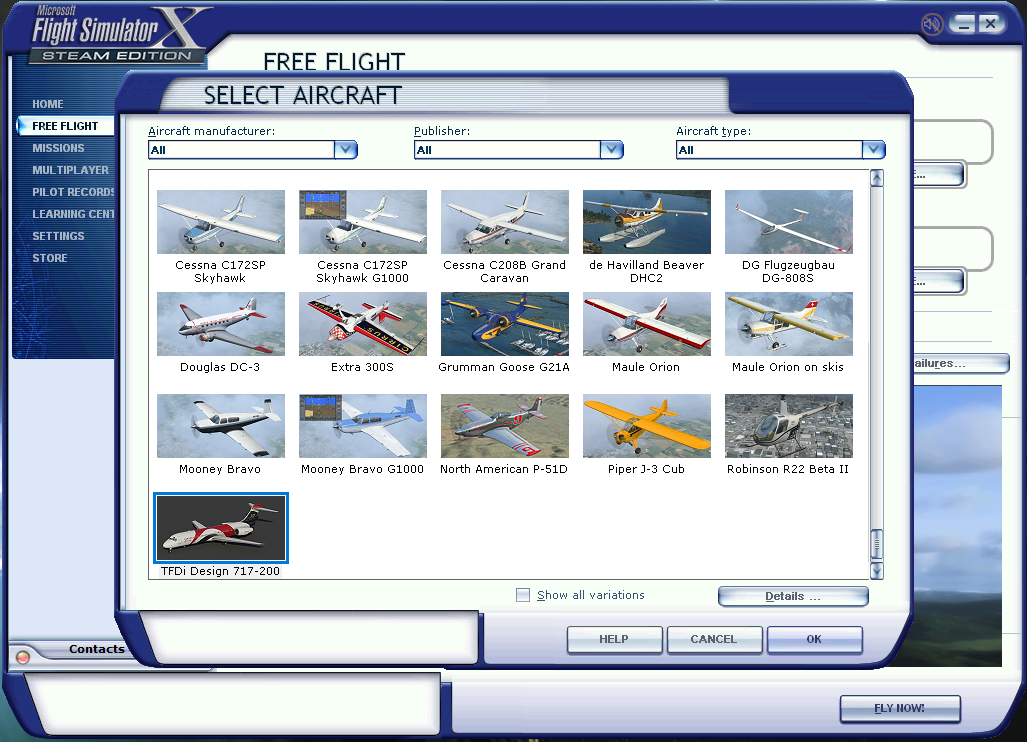Choose the Maule Orion aircraft

pos(646,324)
